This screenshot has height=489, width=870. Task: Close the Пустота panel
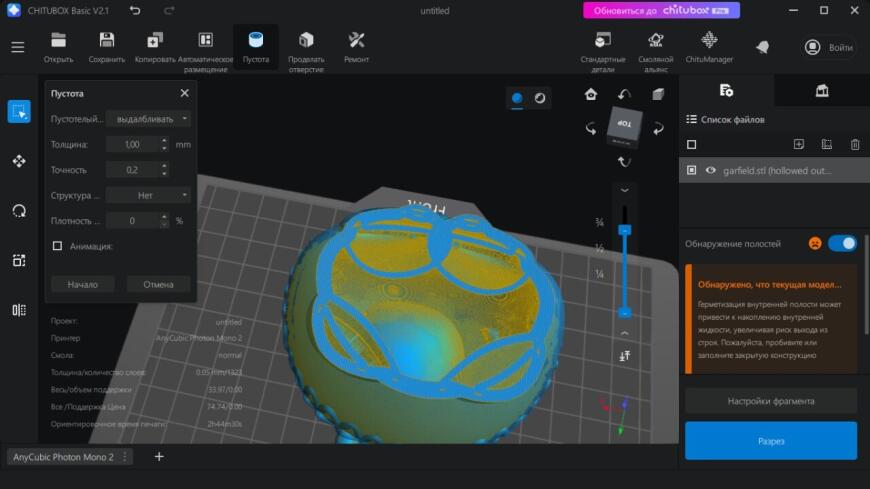184,93
